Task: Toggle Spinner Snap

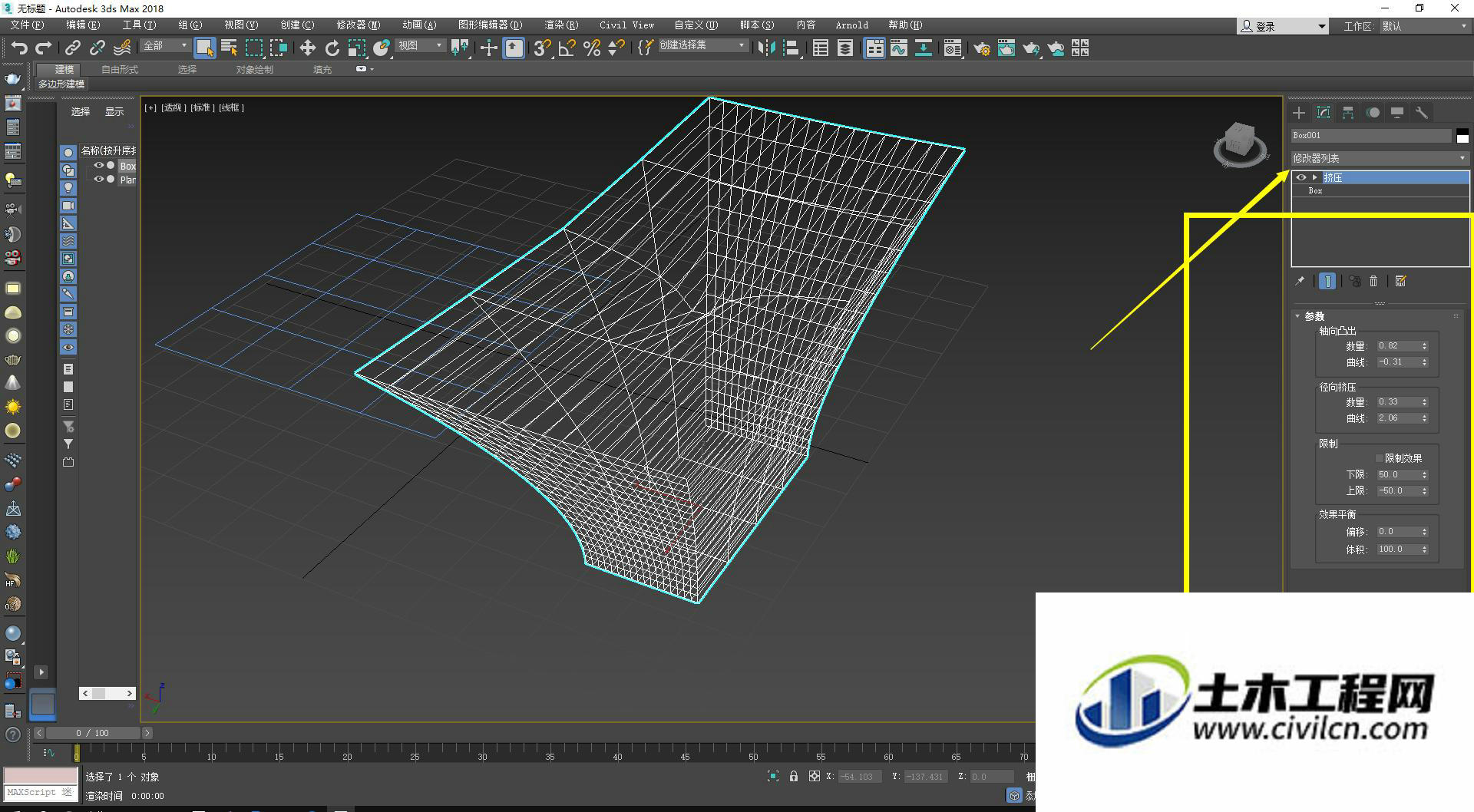Action: pos(616,48)
